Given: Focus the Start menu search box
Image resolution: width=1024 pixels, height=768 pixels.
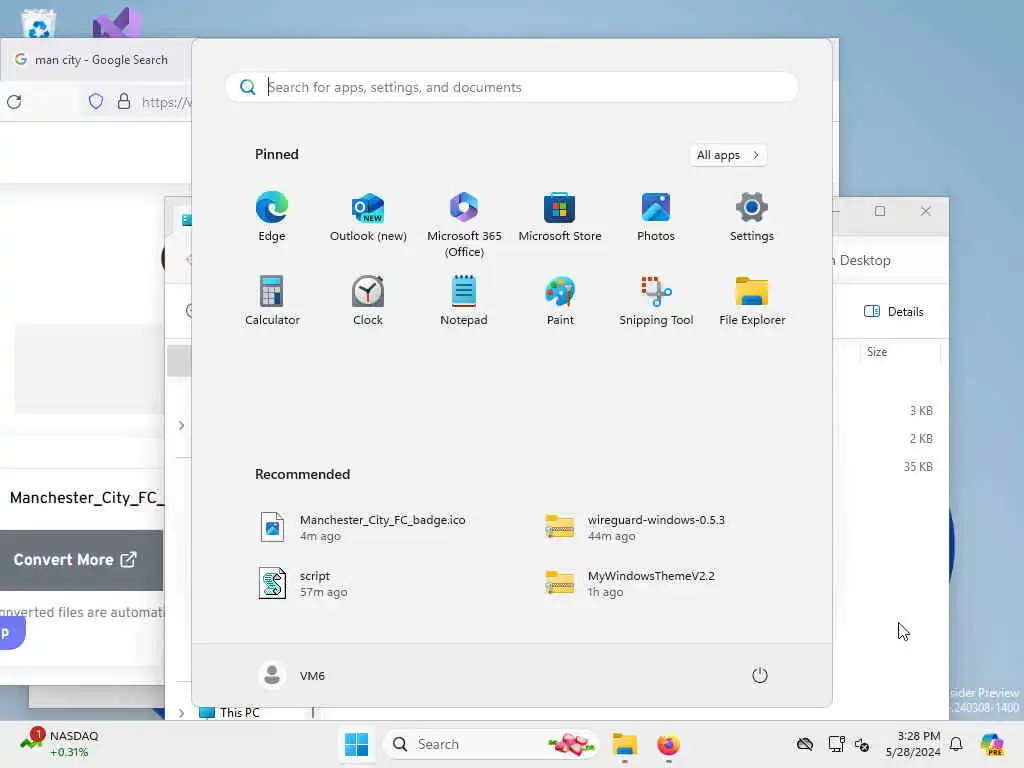Looking at the screenshot, I should tap(511, 87).
